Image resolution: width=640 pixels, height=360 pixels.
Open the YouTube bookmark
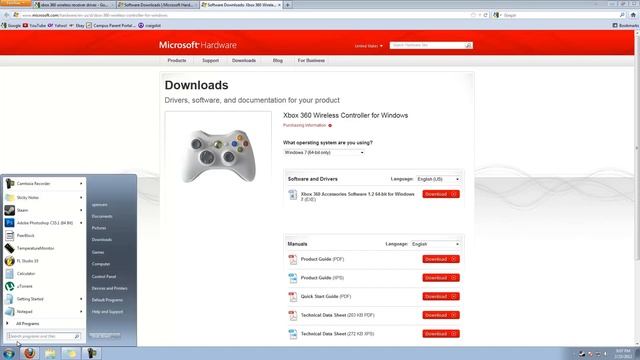coord(34,25)
